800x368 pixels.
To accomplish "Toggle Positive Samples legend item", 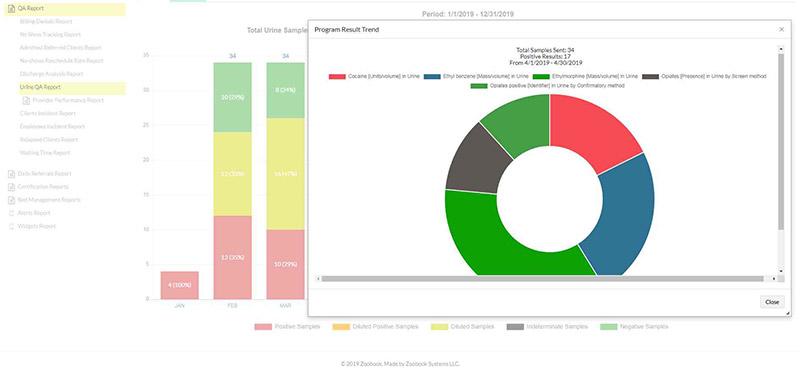I will click(x=287, y=327).
